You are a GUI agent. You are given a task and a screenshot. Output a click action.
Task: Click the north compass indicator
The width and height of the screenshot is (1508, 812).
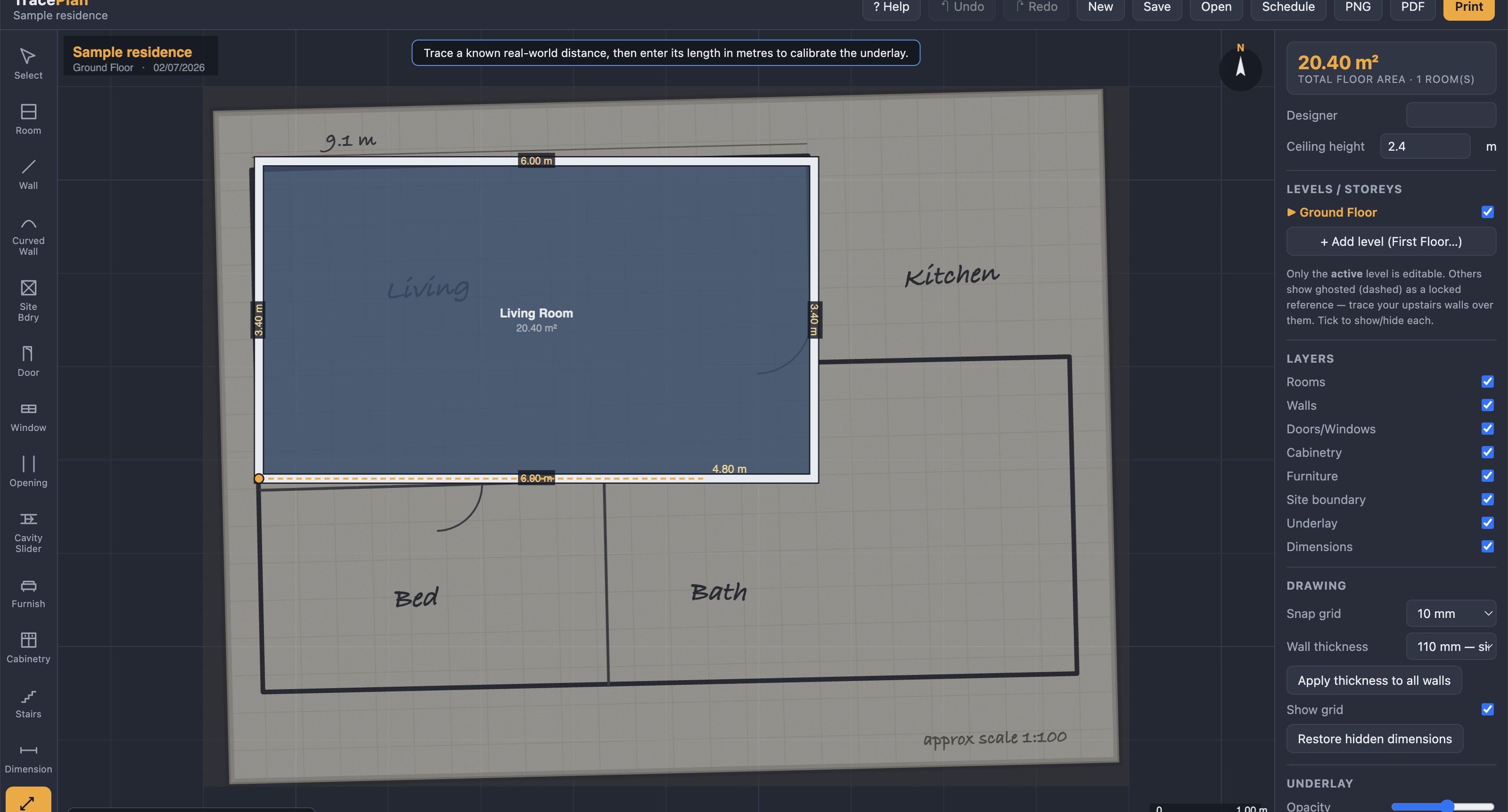pyautogui.click(x=1240, y=68)
